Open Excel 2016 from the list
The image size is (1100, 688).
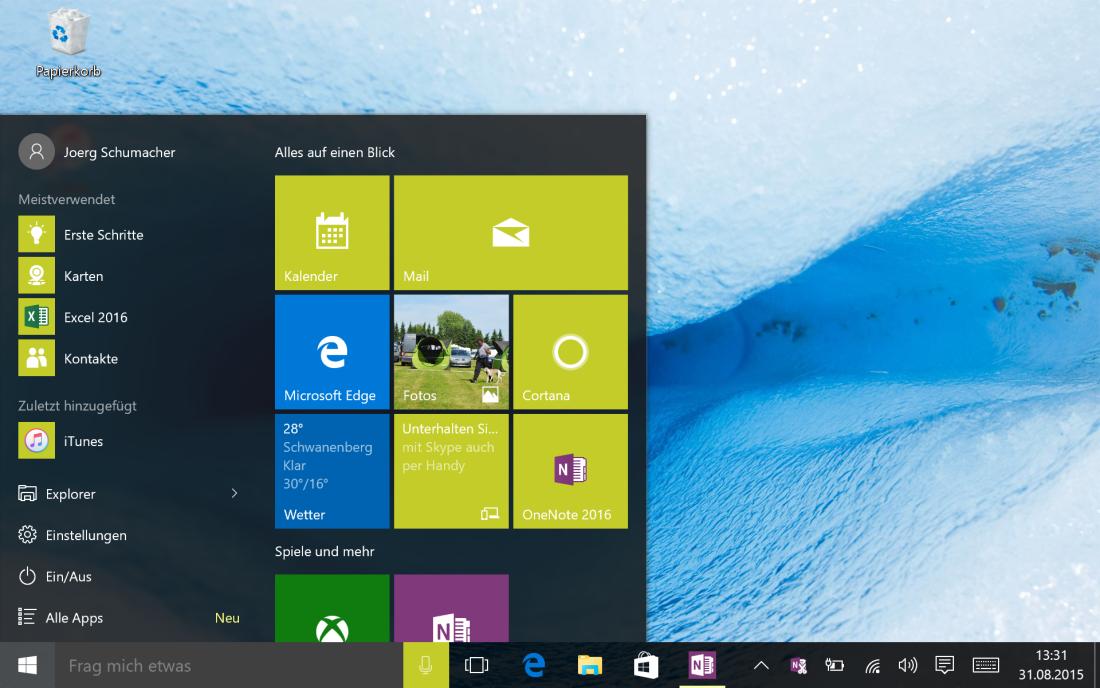[x=128, y=317]
